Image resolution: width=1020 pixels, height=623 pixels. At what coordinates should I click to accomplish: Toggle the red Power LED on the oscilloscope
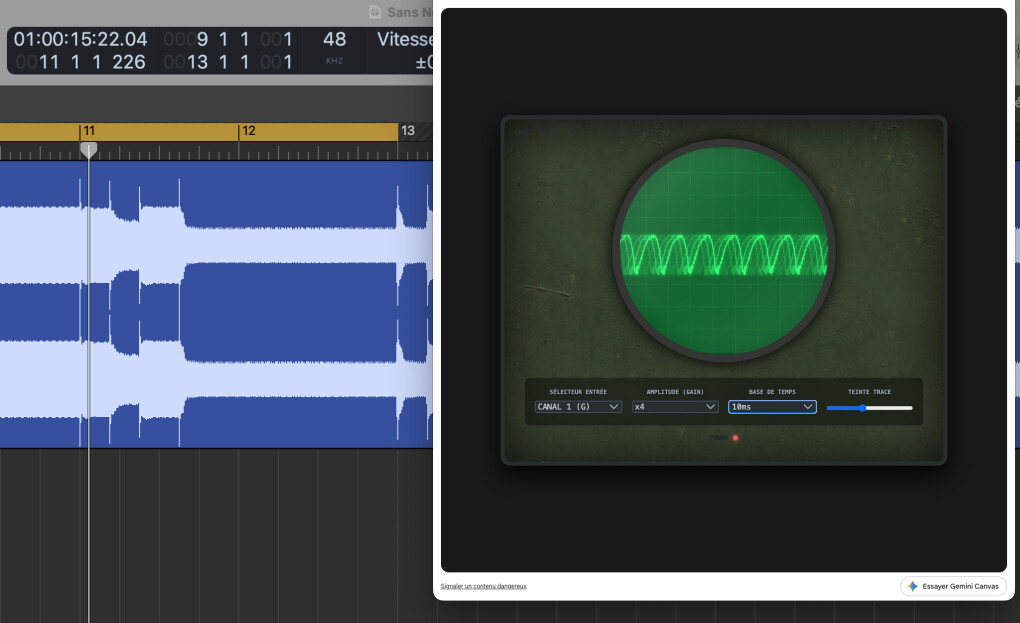point(735,438)
